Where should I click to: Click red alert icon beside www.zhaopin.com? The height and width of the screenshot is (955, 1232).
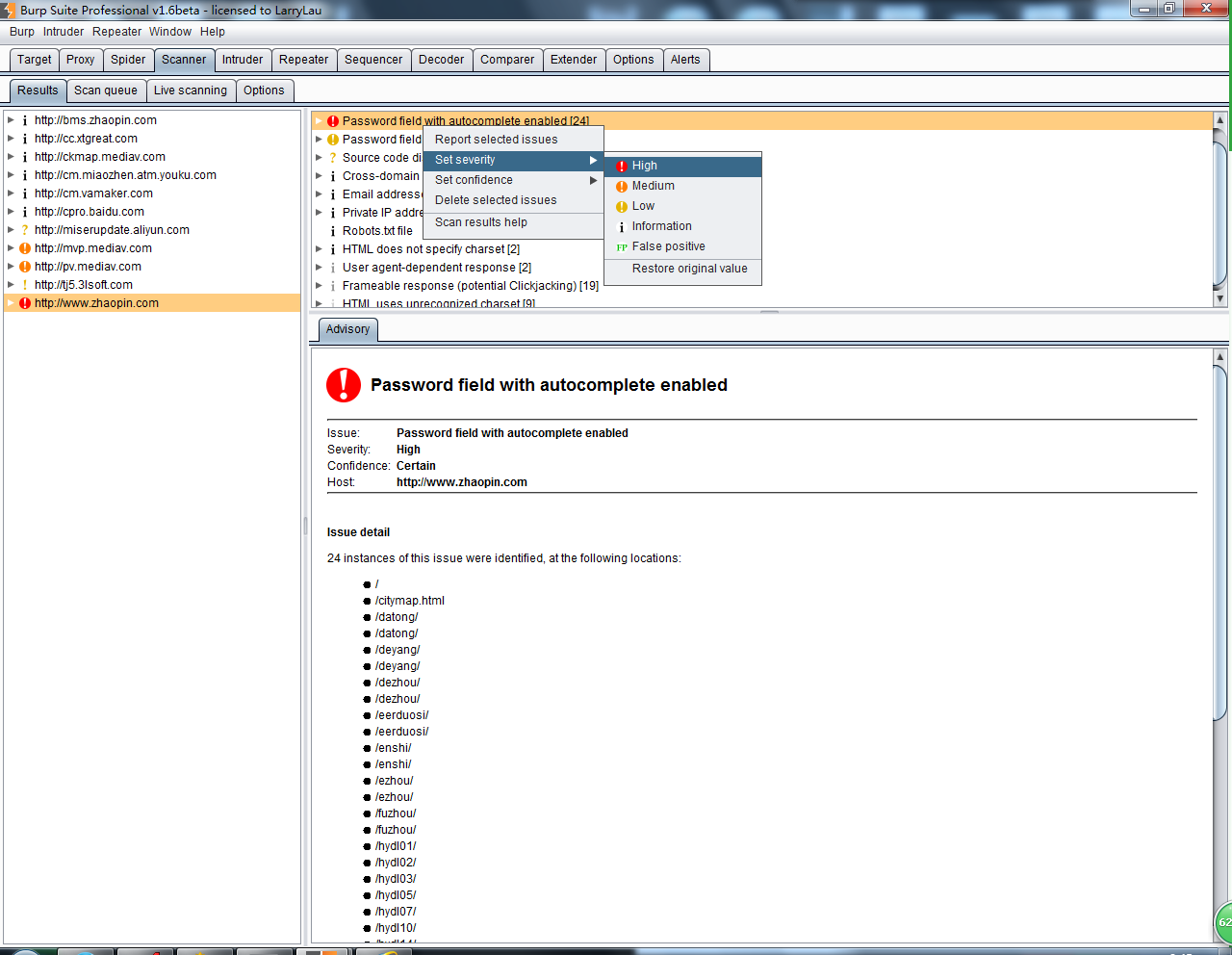[25, 303]
